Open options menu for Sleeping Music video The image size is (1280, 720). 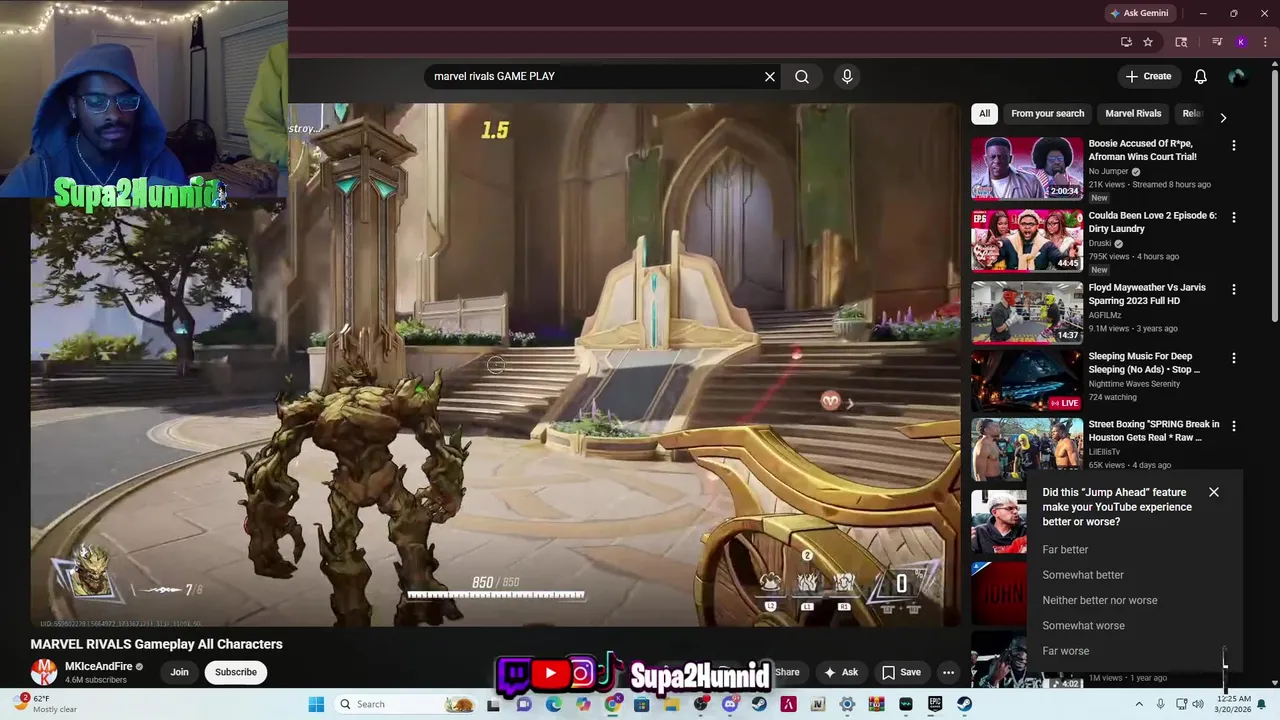click(1233, 358)
